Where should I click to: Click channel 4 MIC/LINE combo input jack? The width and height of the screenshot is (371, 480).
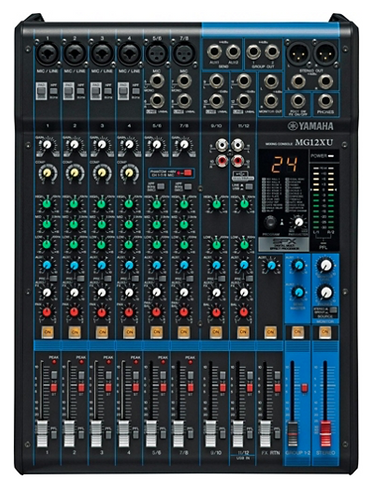click(x=129, y=54)
